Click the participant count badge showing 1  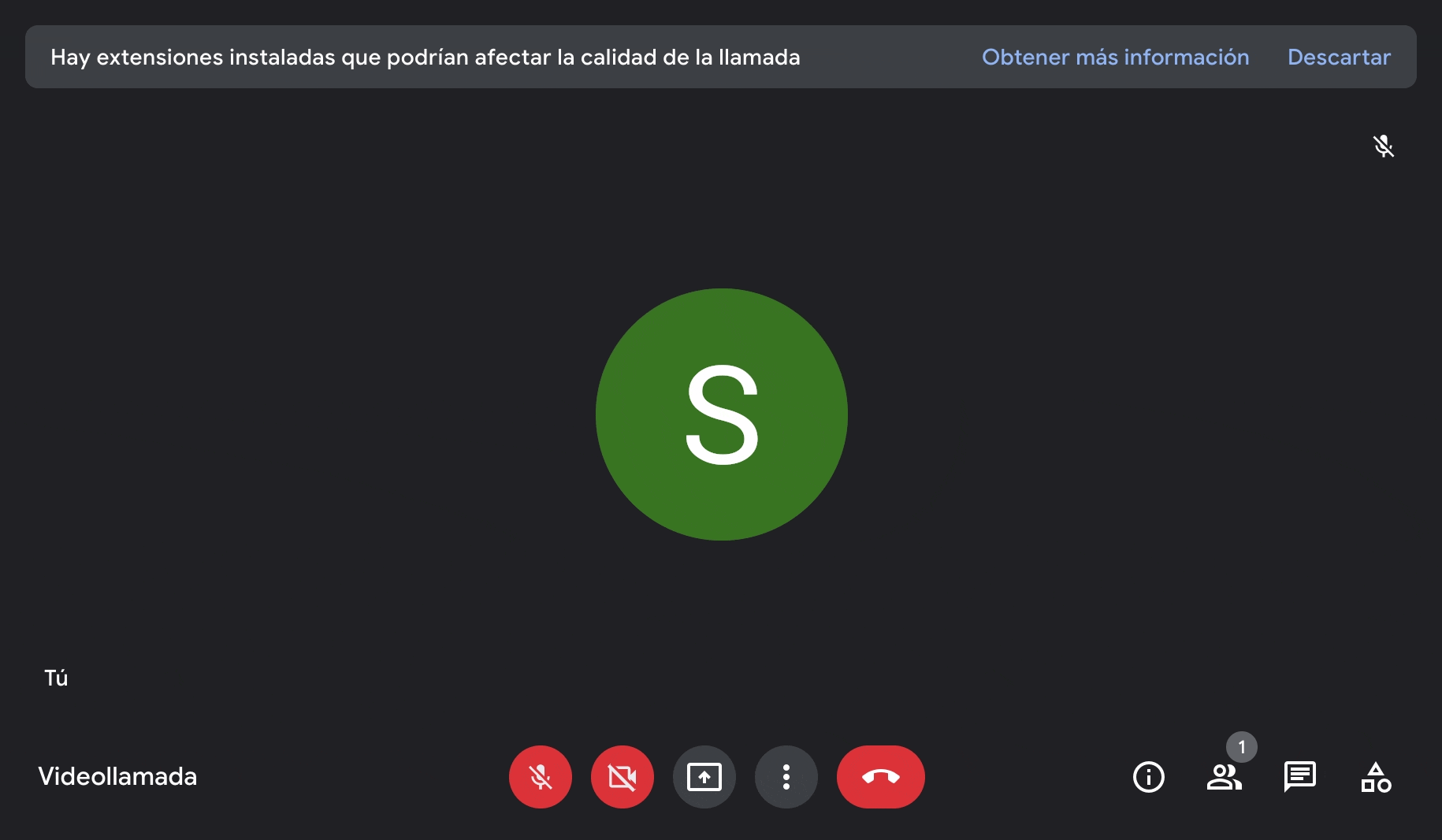[1242, 747]
